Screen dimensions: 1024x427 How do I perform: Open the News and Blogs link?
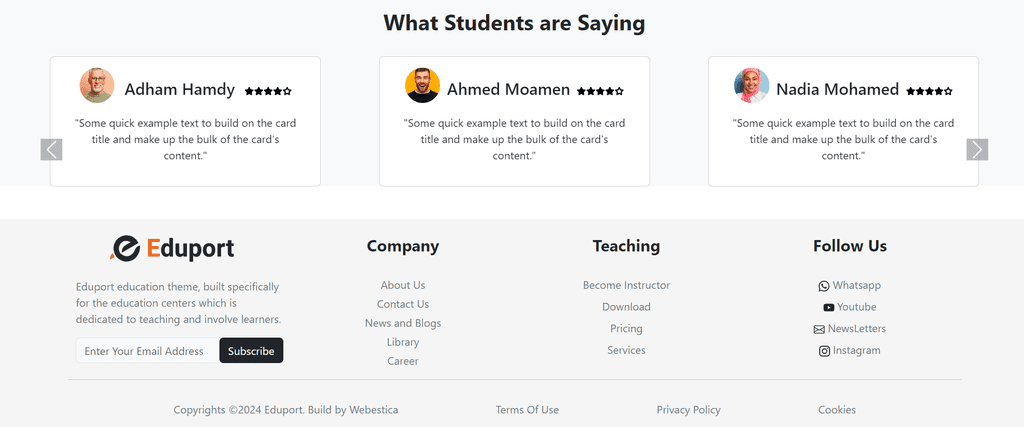pyautogui.click(x=403, y=323)
